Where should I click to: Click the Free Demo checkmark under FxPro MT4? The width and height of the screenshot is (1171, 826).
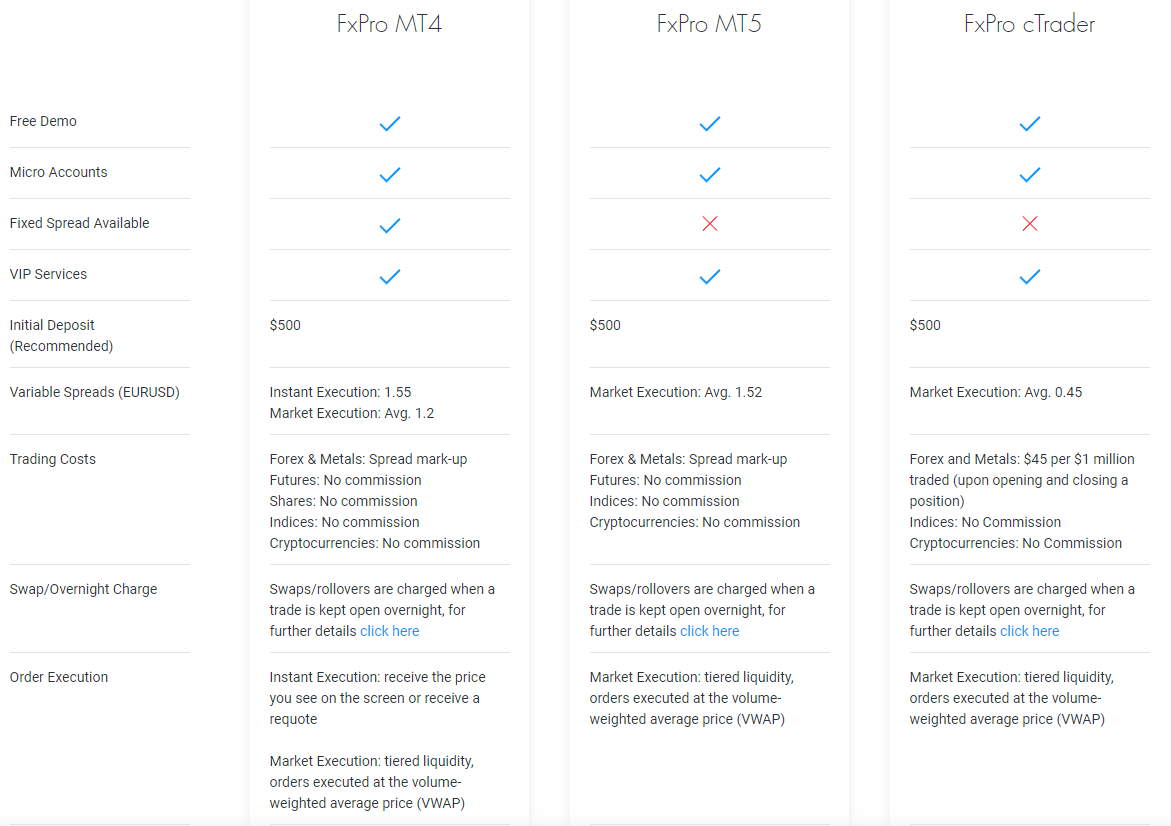click(x=390, y=124)
